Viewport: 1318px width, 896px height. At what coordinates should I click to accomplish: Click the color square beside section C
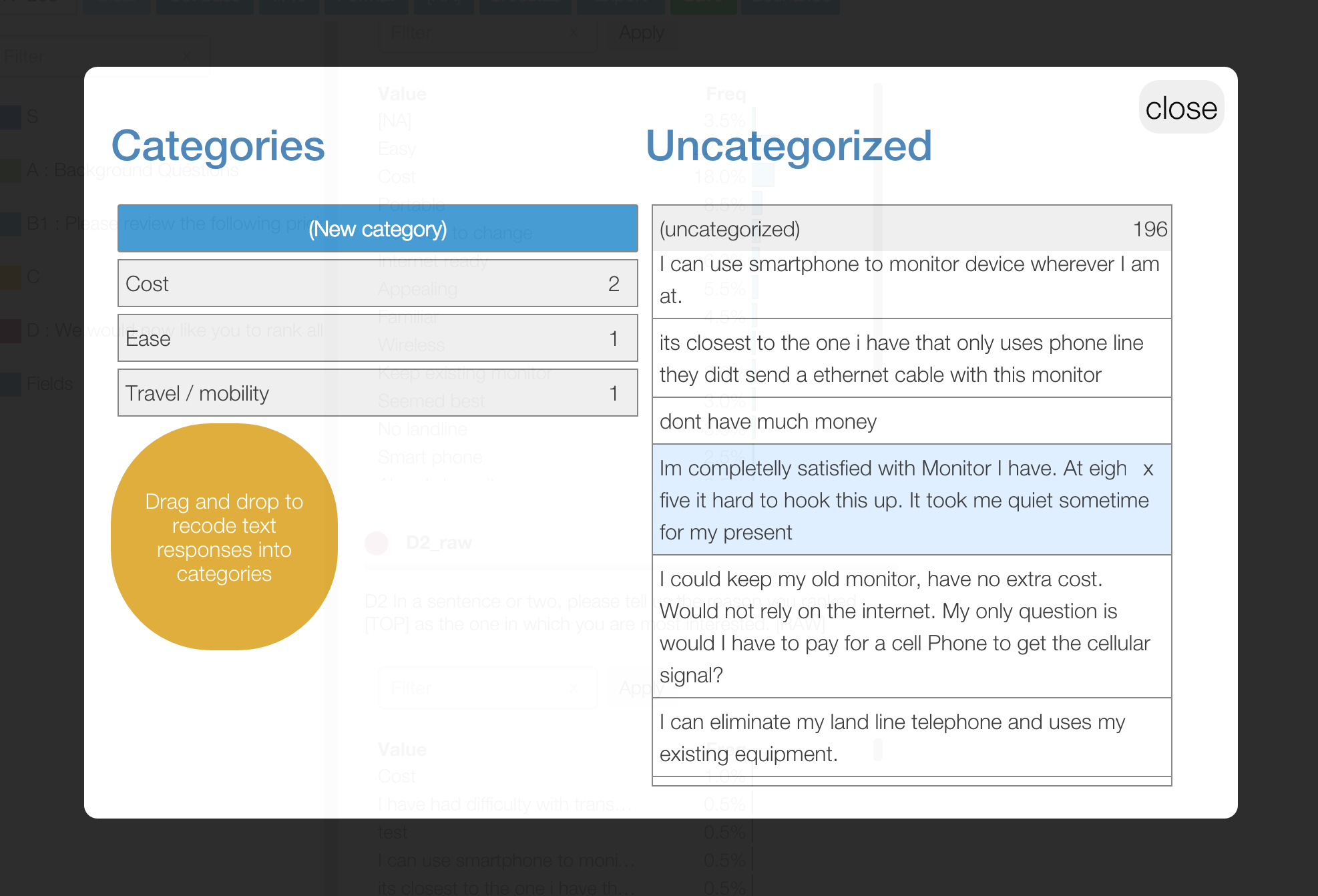click(10, 277)
